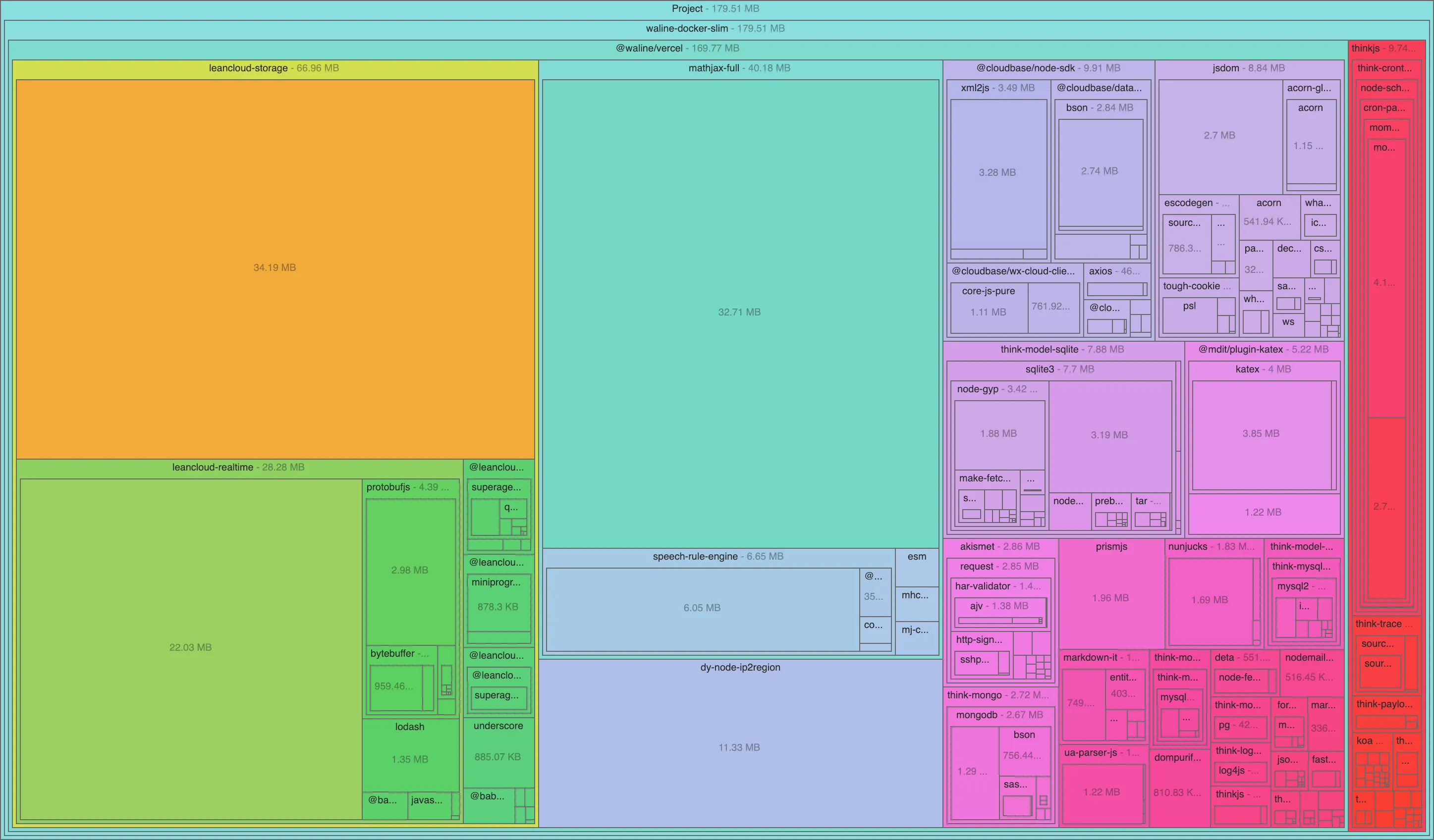Click the nunjucks 1.69 MB block

(x=1209, y=600)
